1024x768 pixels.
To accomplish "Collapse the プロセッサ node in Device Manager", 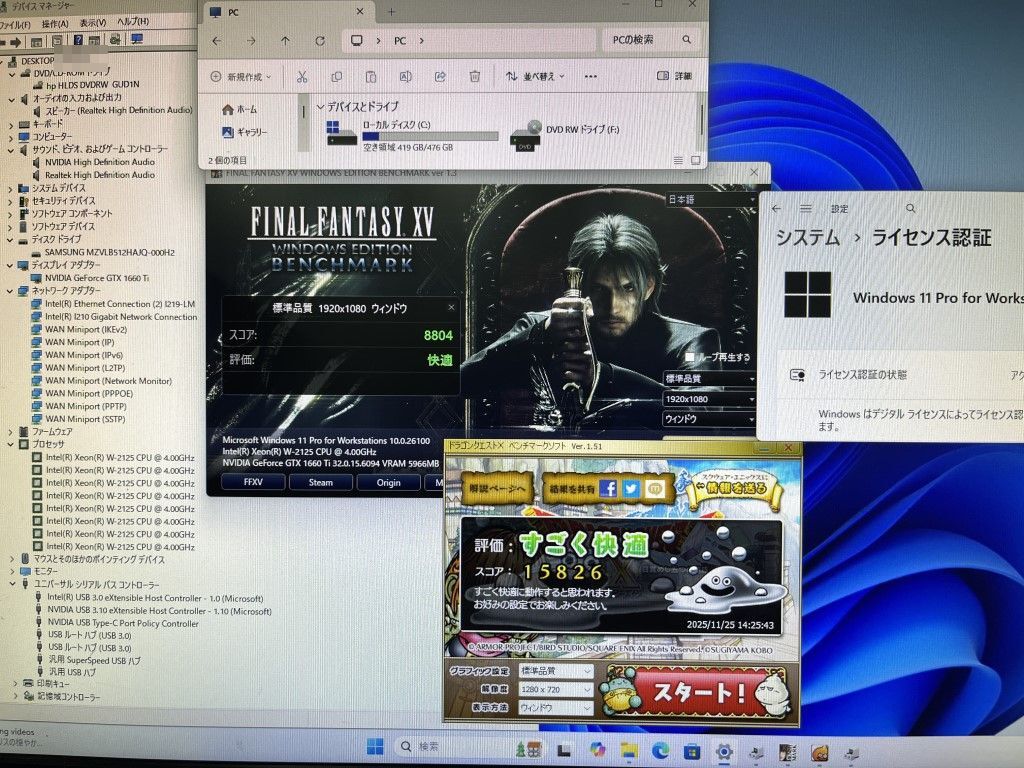I will coord(11,444).
